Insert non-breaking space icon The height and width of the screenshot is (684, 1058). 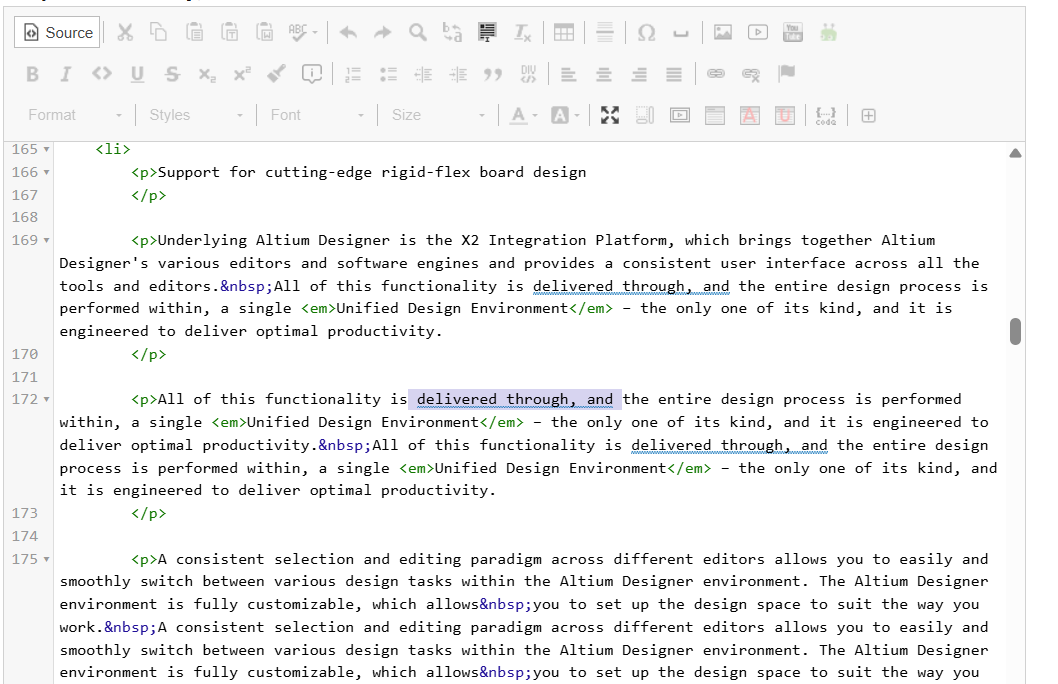(x=681, y=32)
